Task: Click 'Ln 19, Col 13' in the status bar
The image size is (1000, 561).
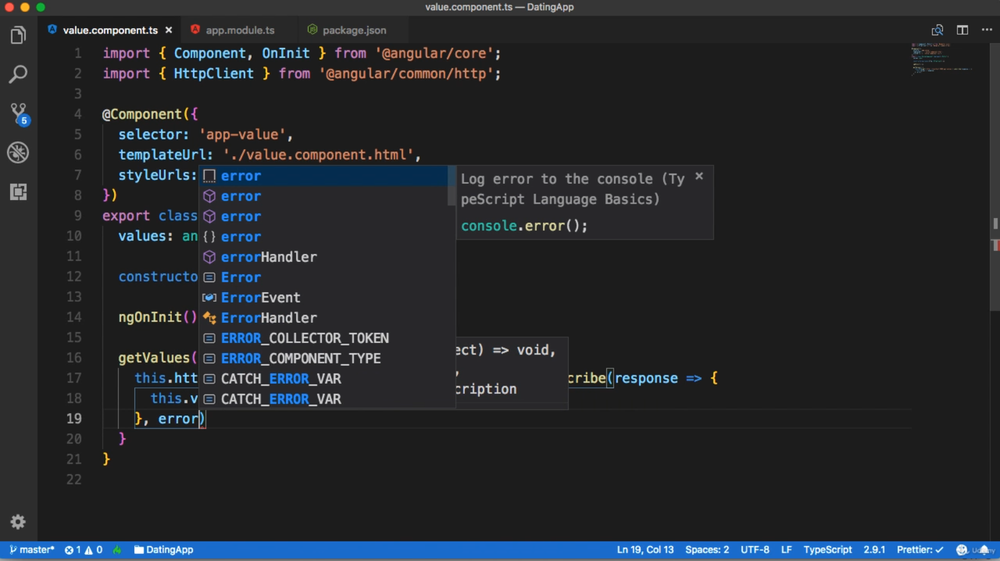Action: coord(645,550)
